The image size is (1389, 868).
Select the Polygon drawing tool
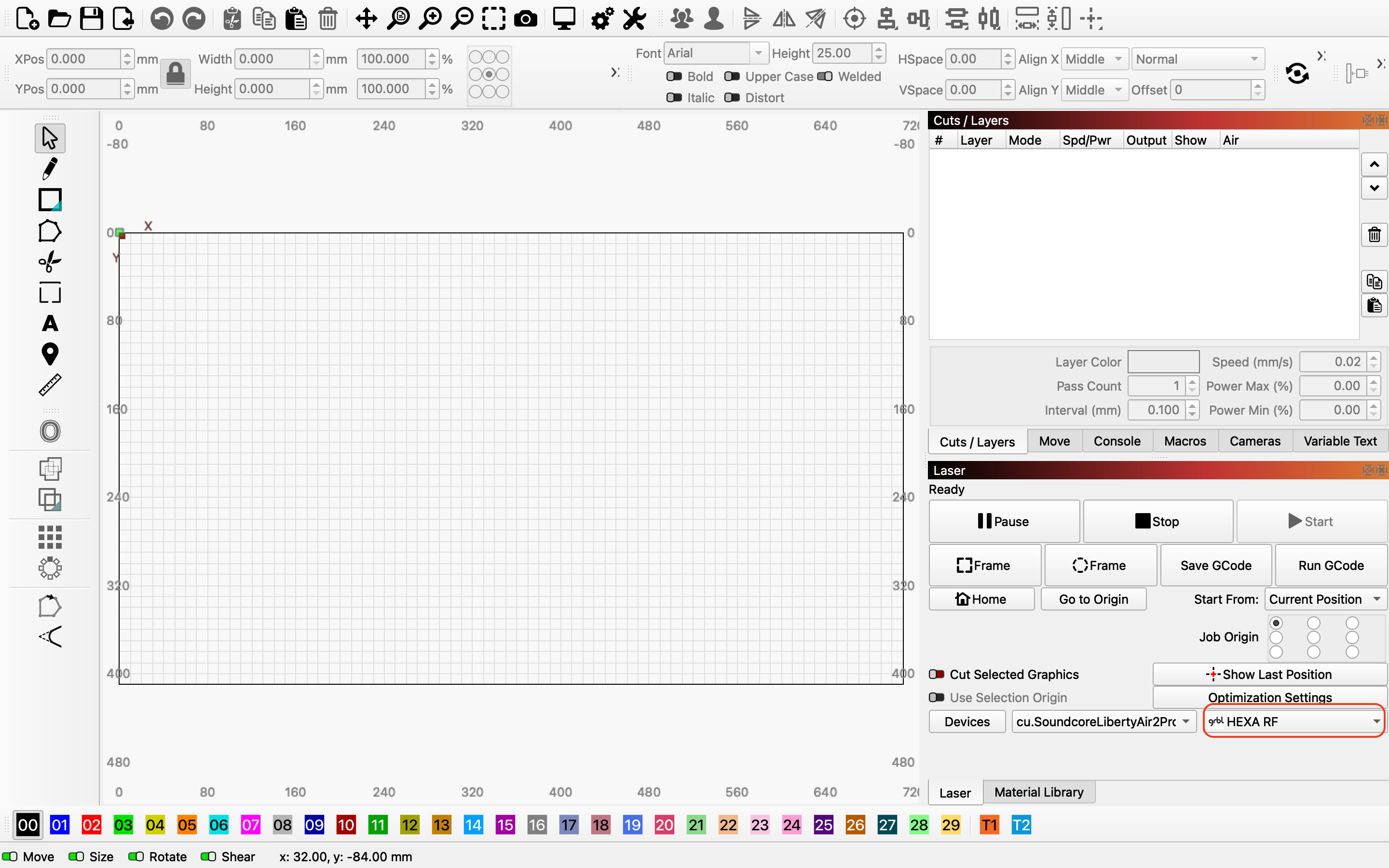pos(50,231)
